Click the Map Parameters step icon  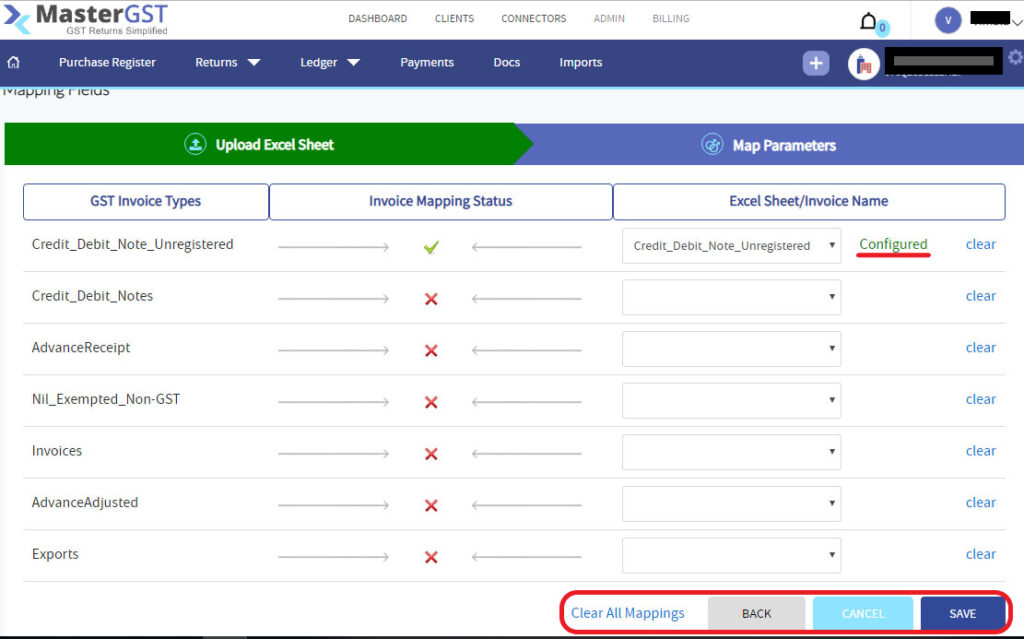tap(713, 144)
